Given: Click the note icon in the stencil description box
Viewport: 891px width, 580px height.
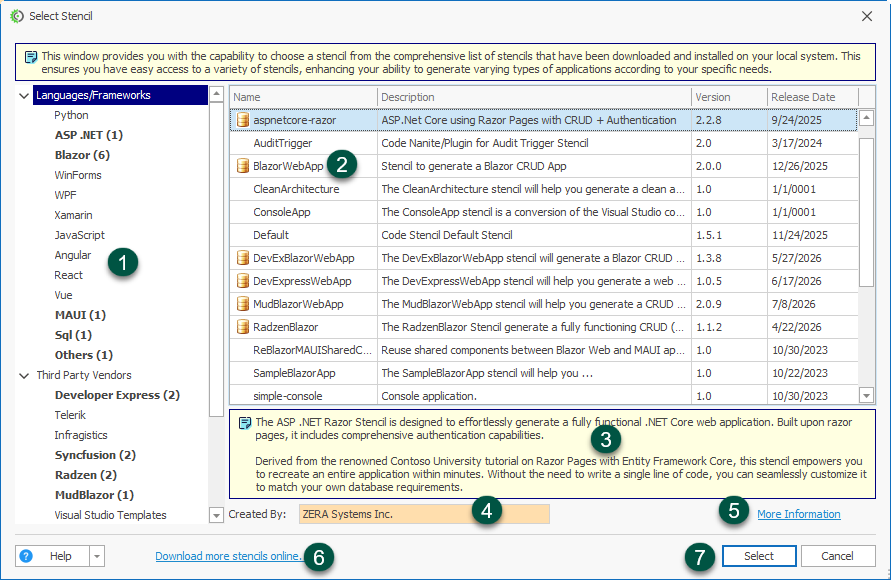Looking at the screenshot, I should point(245,423).
